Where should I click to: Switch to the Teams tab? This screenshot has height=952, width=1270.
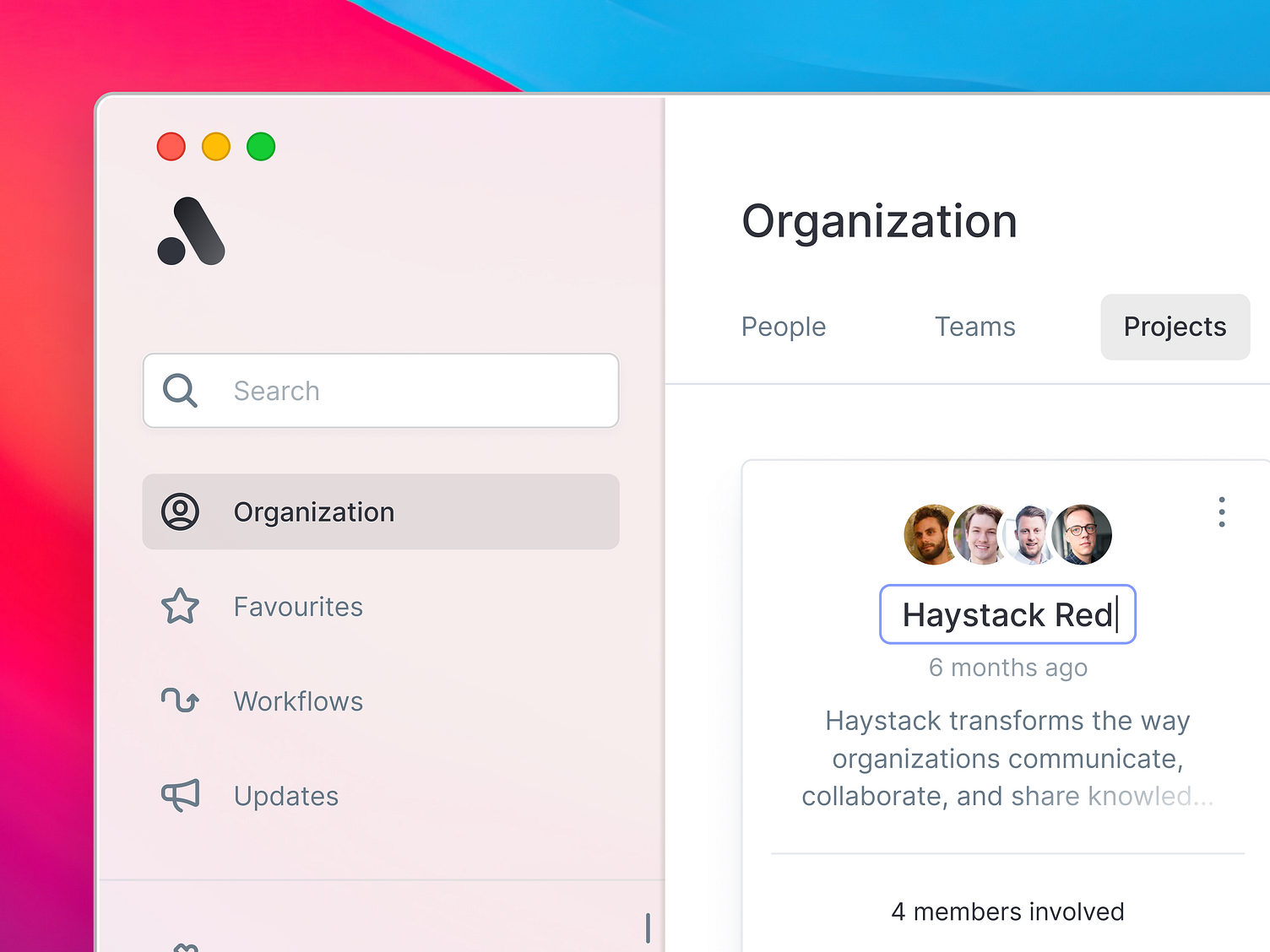click(974, 327)
